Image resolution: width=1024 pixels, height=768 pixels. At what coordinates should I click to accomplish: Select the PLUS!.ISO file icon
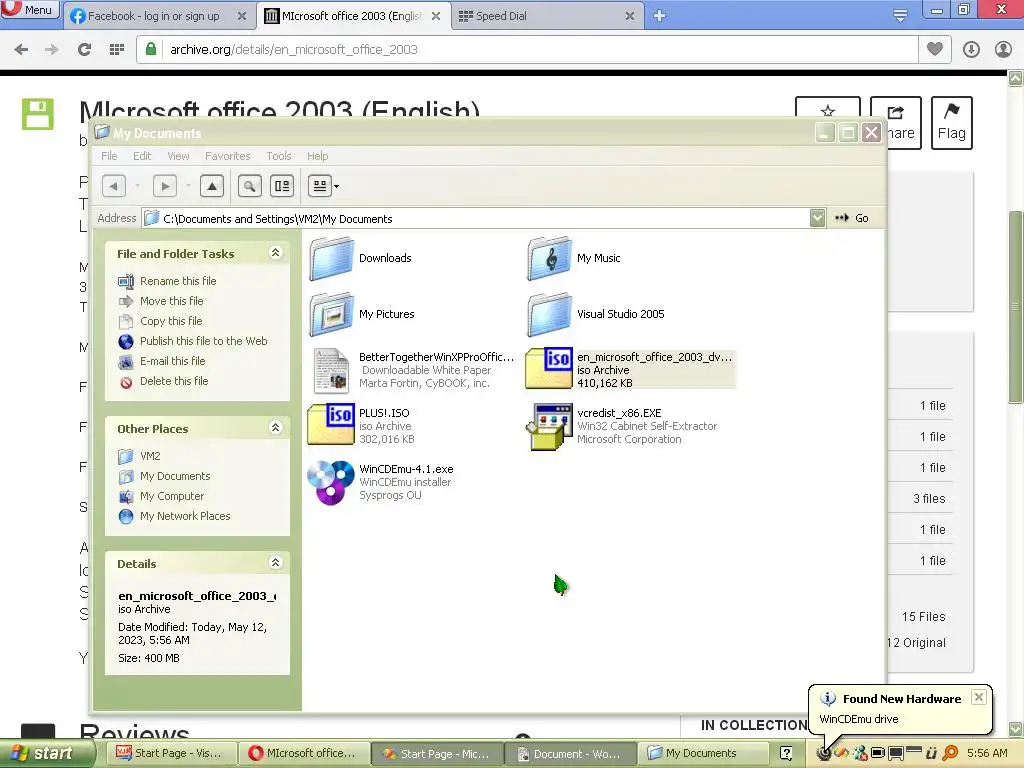pyautogui.click(x=331, y=424)
